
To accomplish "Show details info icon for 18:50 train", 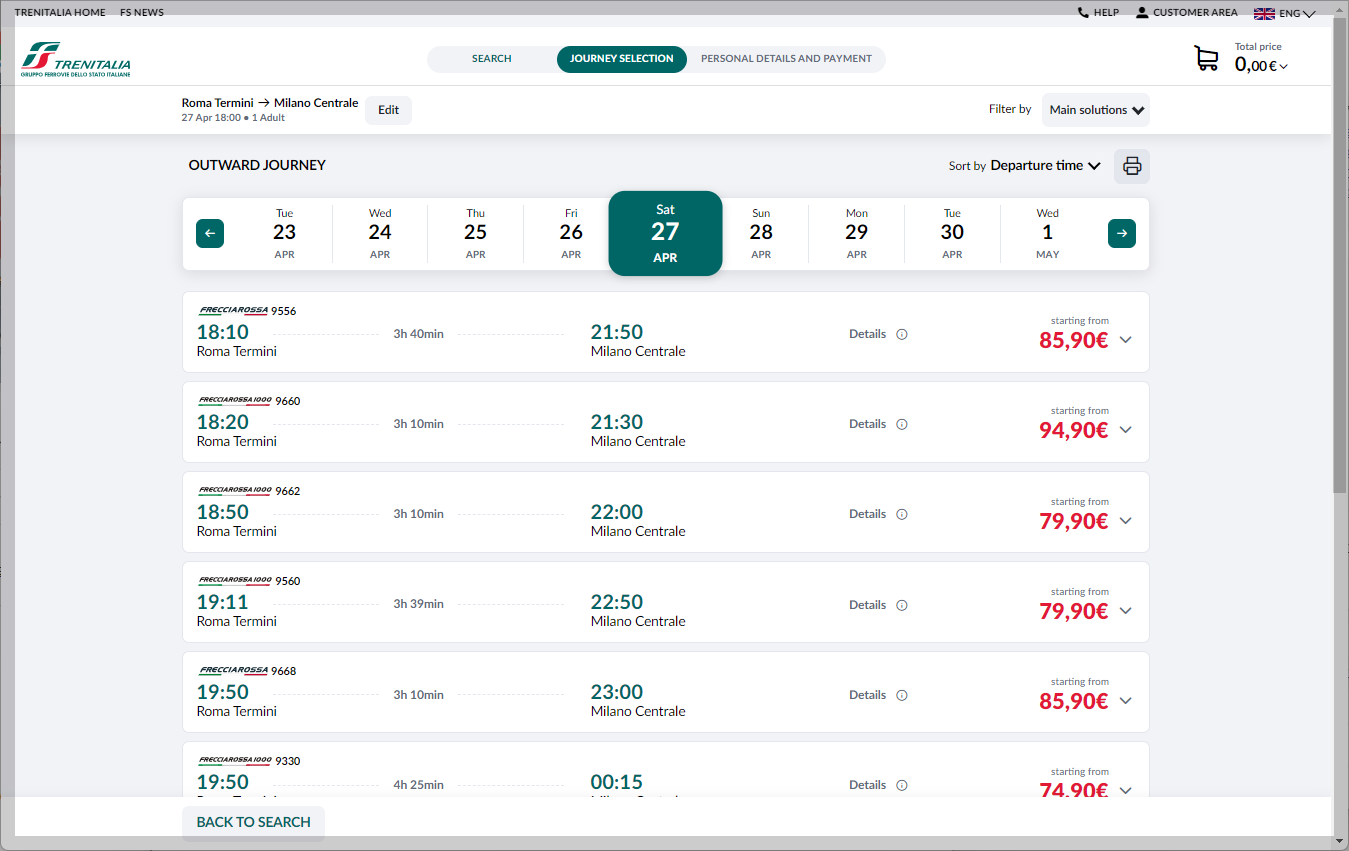I will 902,514.
